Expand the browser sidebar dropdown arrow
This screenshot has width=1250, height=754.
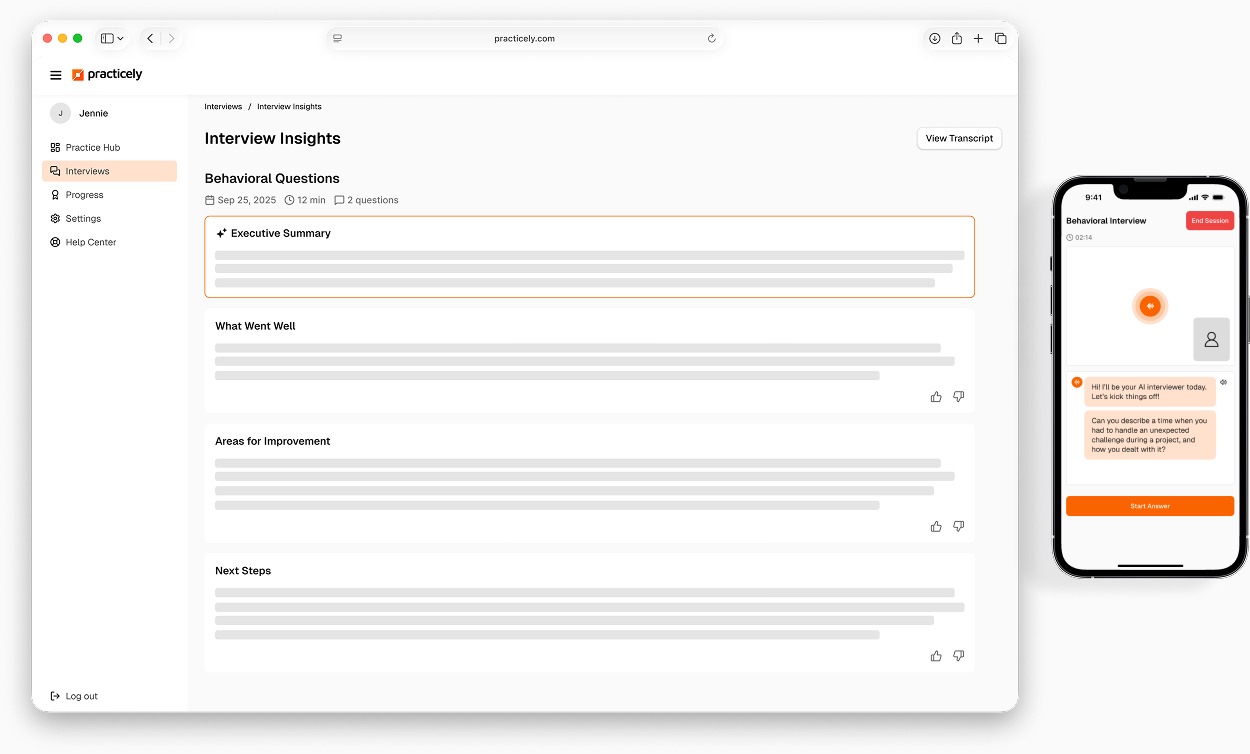tap(121, 39)
